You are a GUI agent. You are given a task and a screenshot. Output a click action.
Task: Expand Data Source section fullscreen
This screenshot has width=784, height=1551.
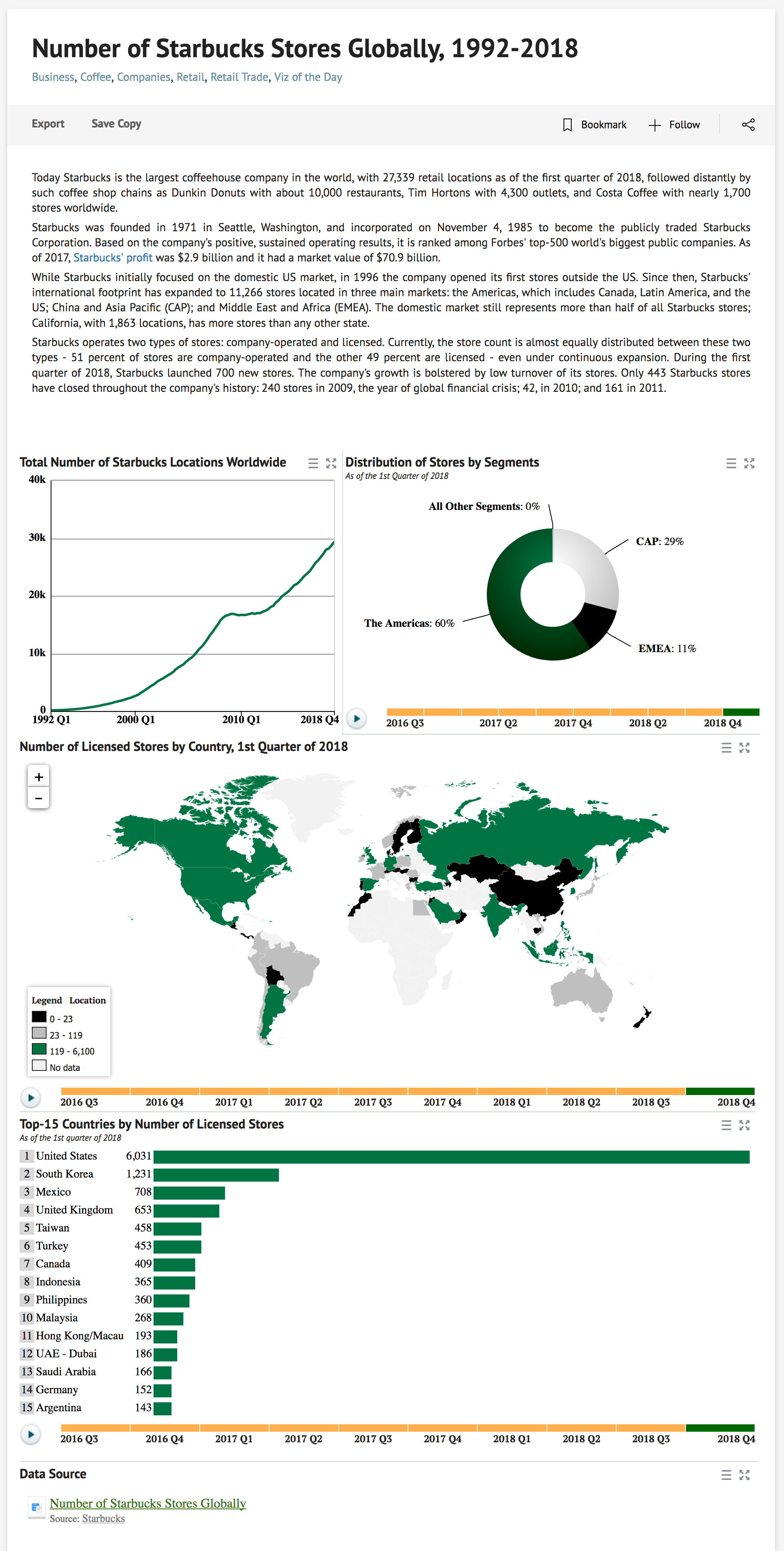[x=744, y=1475]
